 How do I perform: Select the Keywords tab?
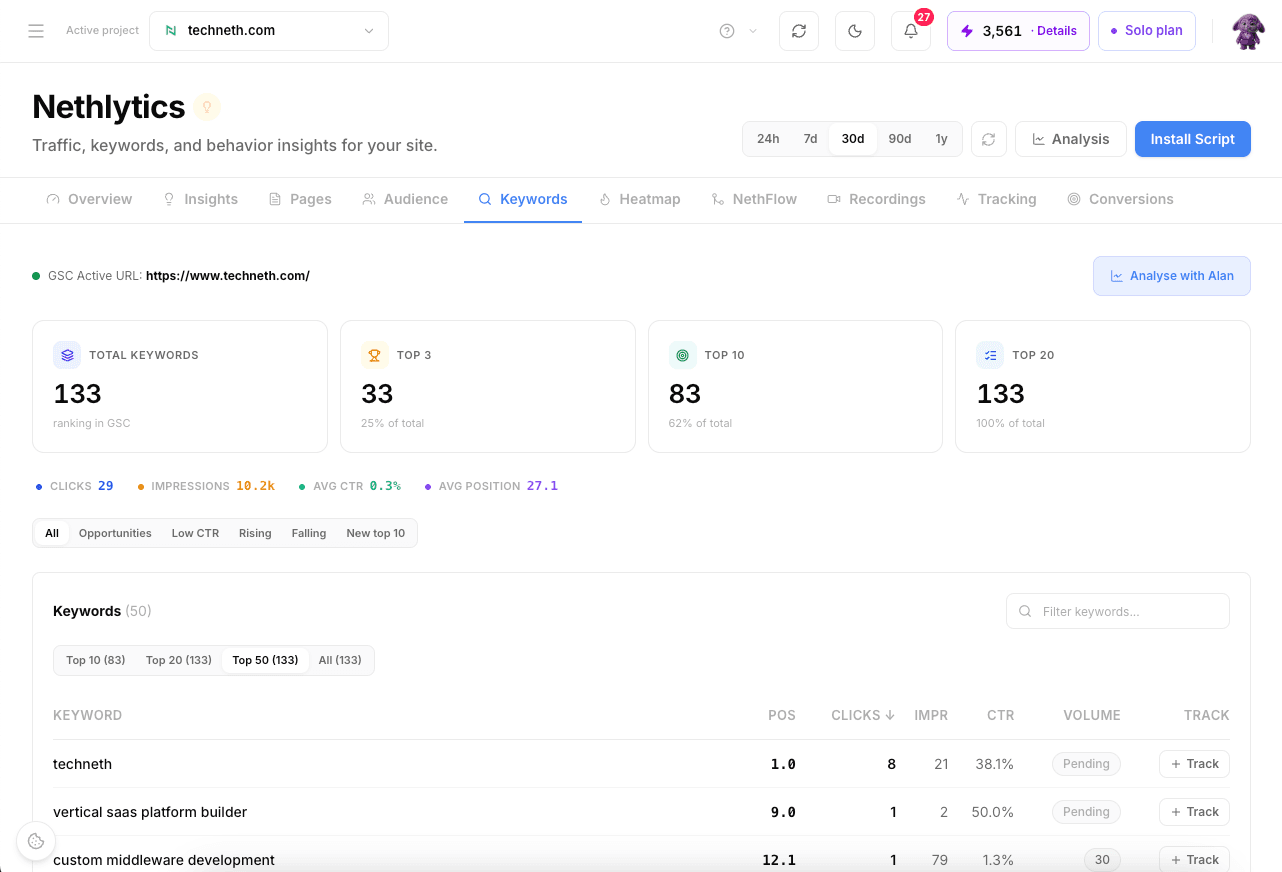coord(523,199)
